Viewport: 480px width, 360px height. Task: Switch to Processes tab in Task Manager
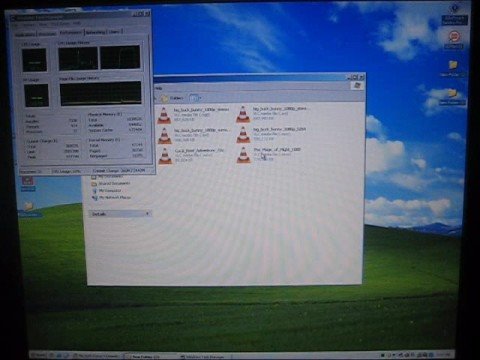pyautogui.click(x=47, y=34)
